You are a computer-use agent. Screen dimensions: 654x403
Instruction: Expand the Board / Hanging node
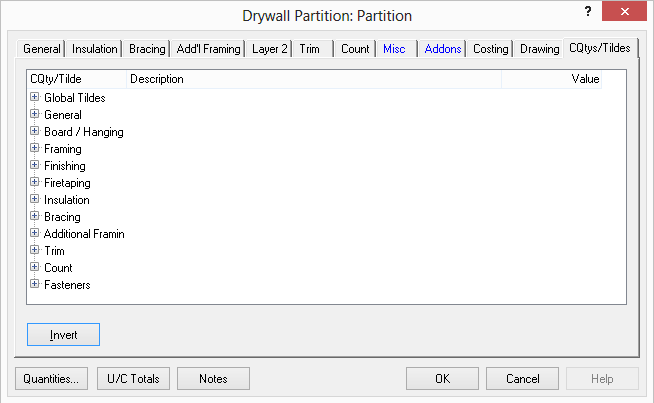(x=35, y=132)
